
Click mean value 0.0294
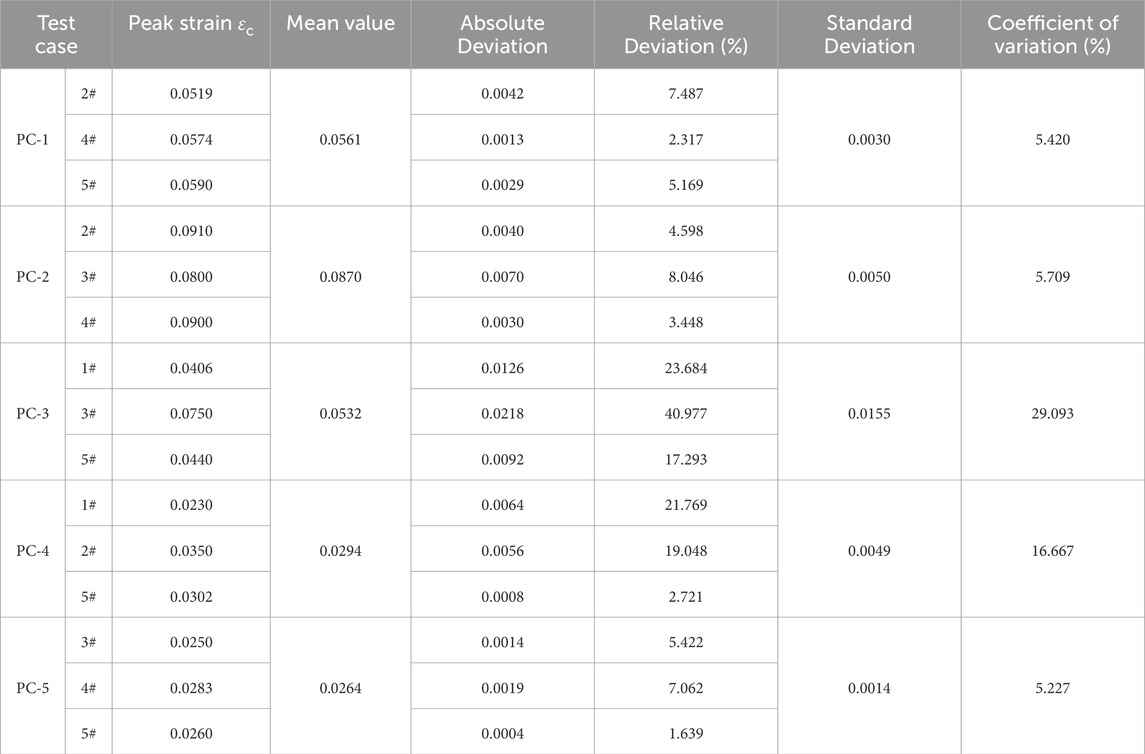(x=340, y=550)
